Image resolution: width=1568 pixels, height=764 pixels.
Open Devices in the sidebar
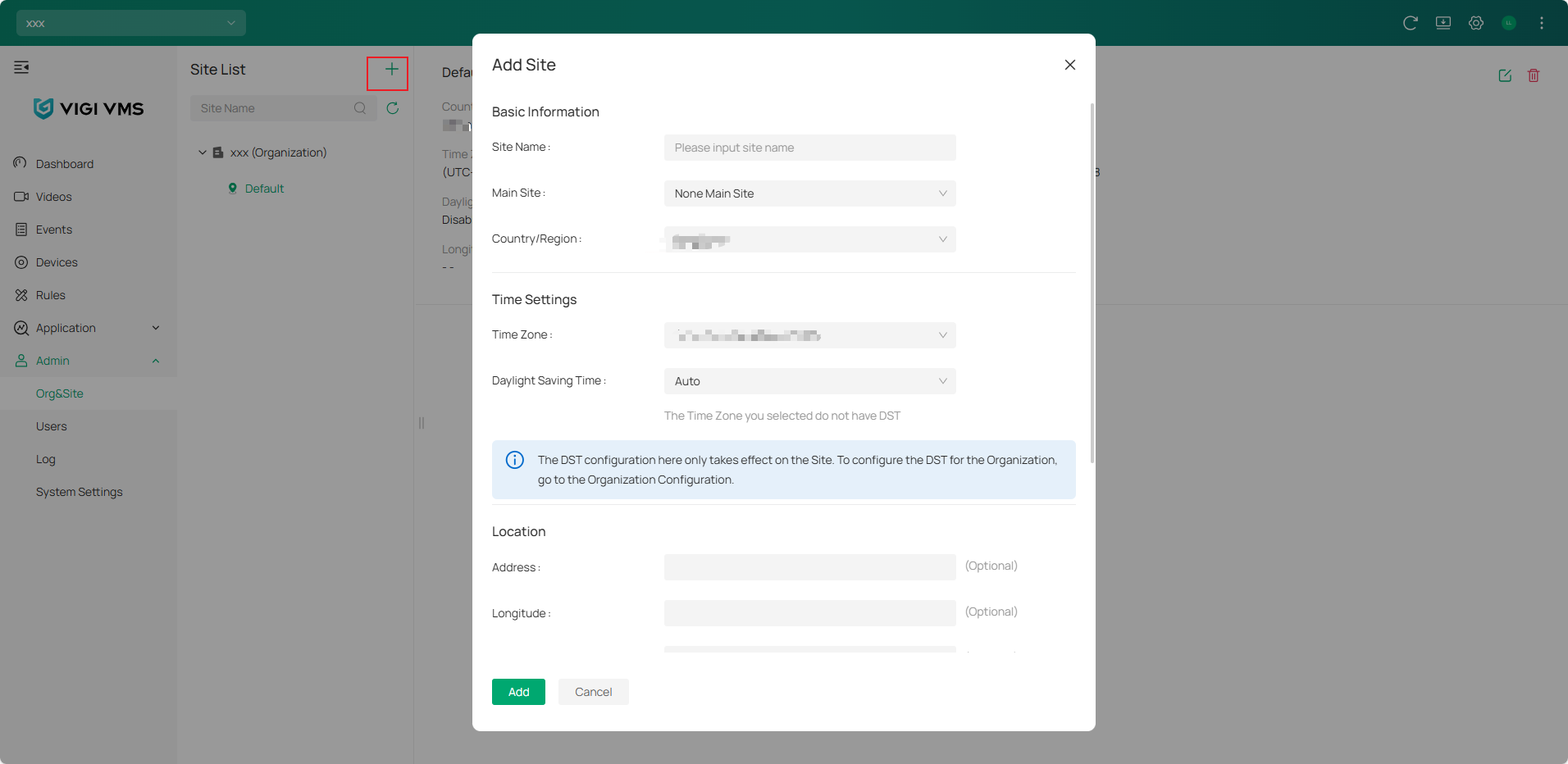89,262
